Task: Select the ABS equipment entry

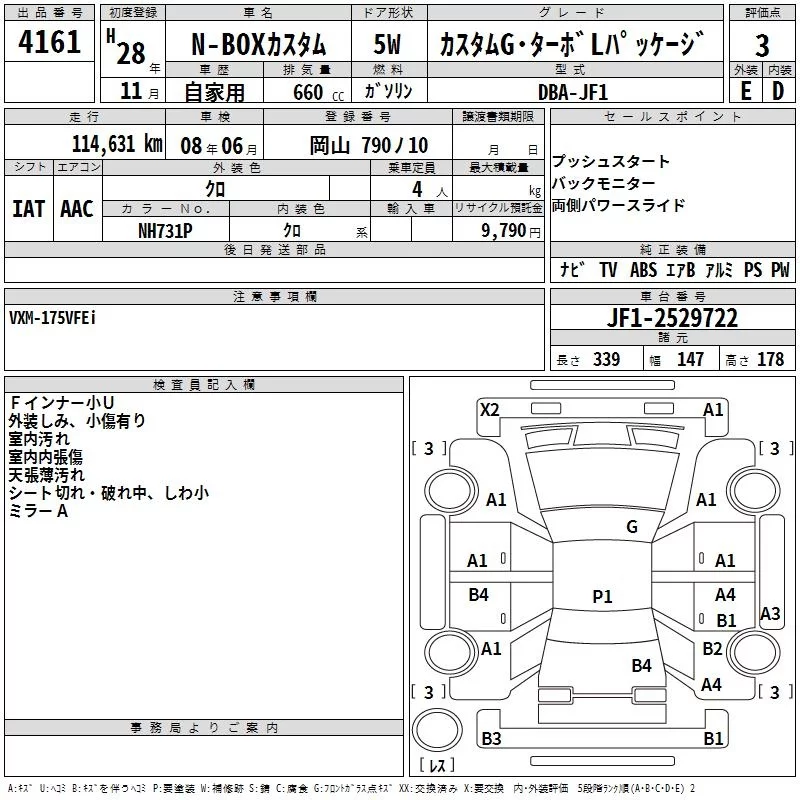Action: point(643,269)
